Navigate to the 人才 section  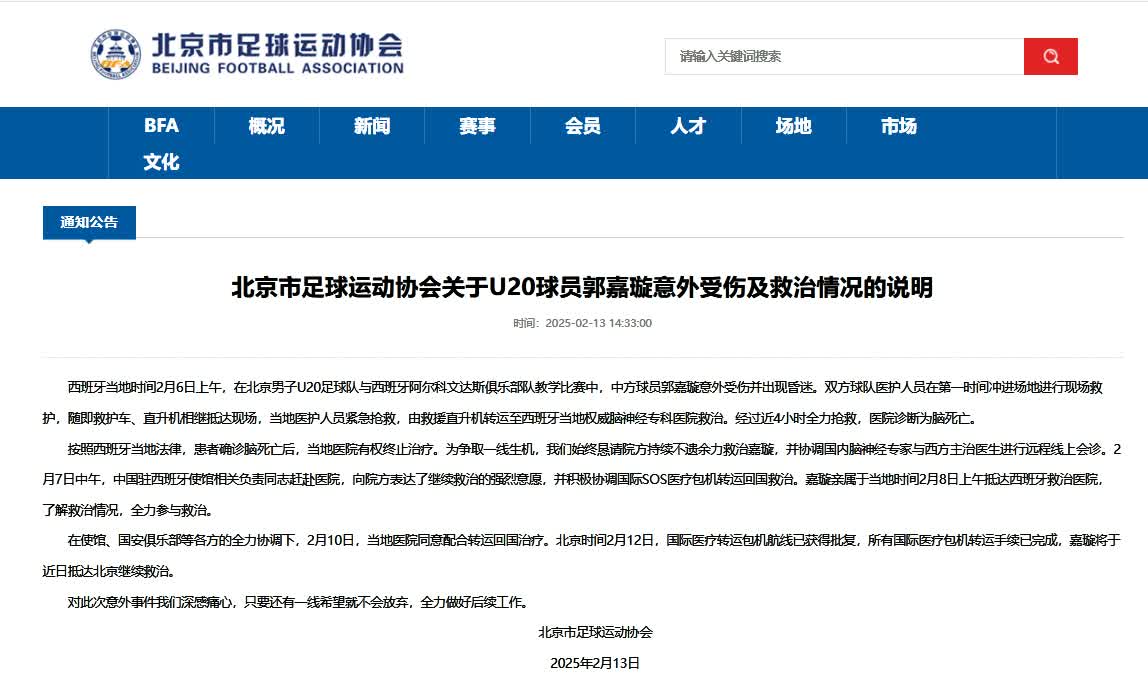pos(688,126)
